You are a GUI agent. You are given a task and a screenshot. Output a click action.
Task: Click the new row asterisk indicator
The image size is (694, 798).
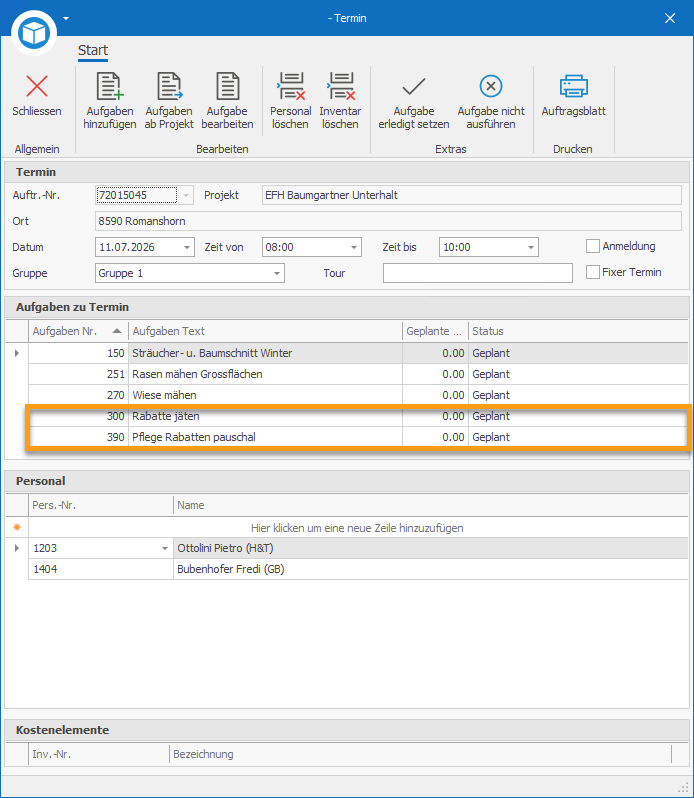(17, 528)
